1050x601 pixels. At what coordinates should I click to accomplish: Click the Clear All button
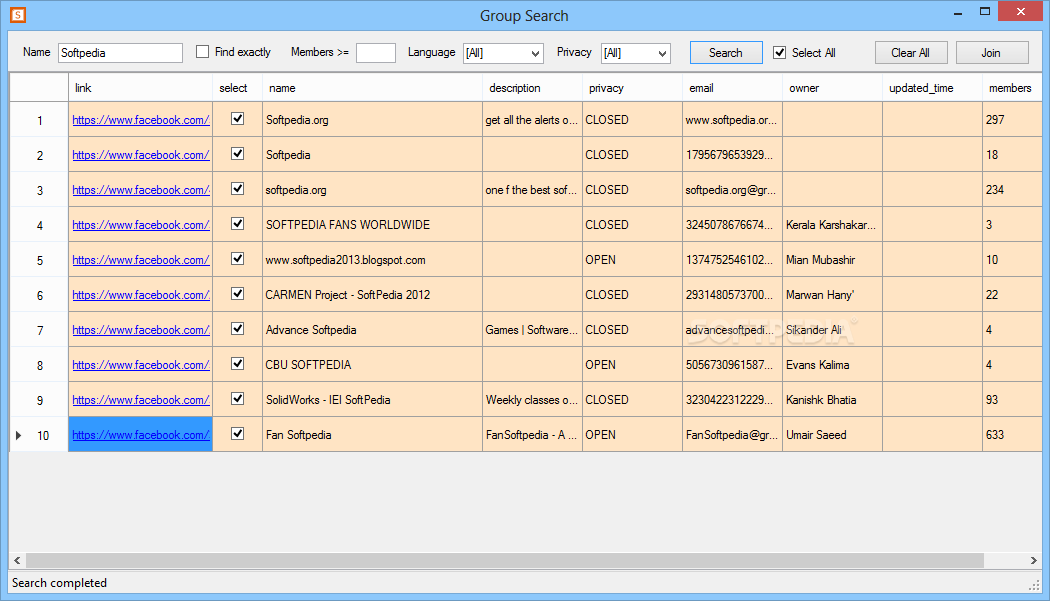911,52
